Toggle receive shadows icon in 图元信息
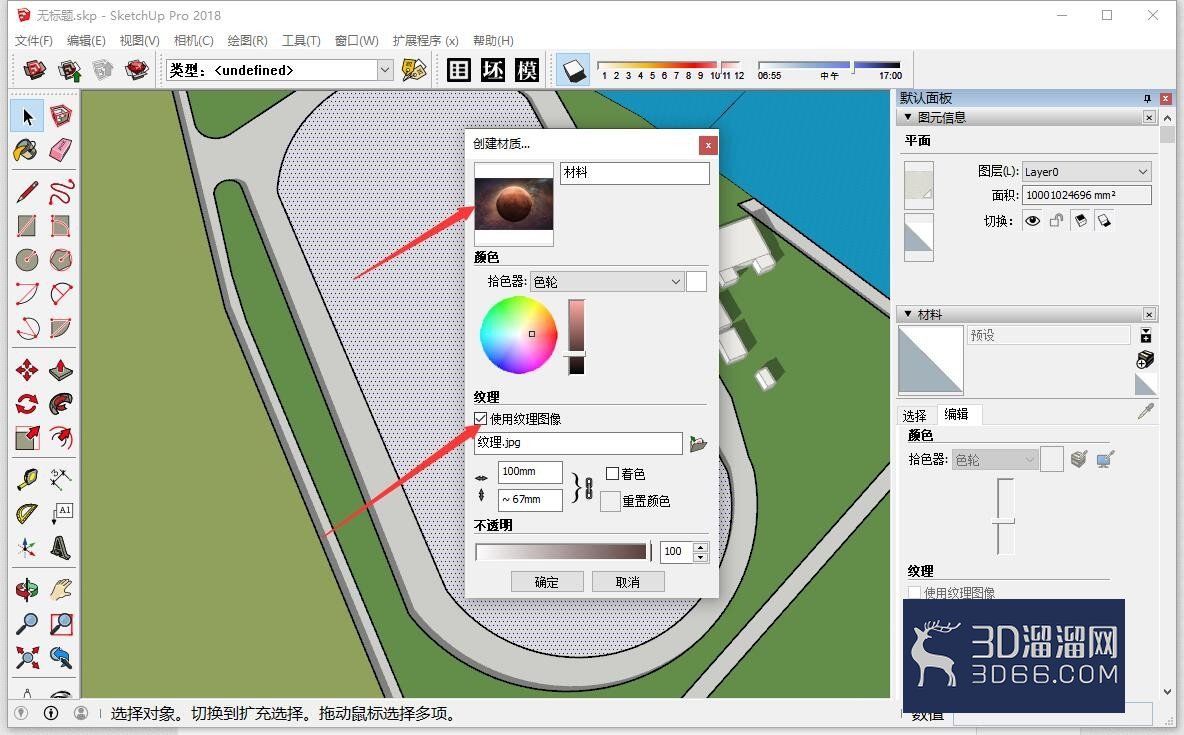This screenshot has width=1184, height=735. (1104, 221)
